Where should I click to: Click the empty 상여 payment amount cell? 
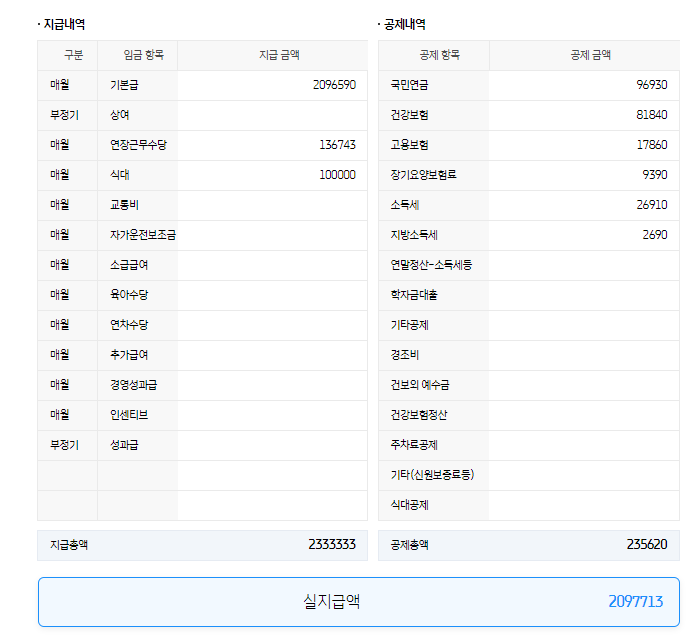[272, 115]
